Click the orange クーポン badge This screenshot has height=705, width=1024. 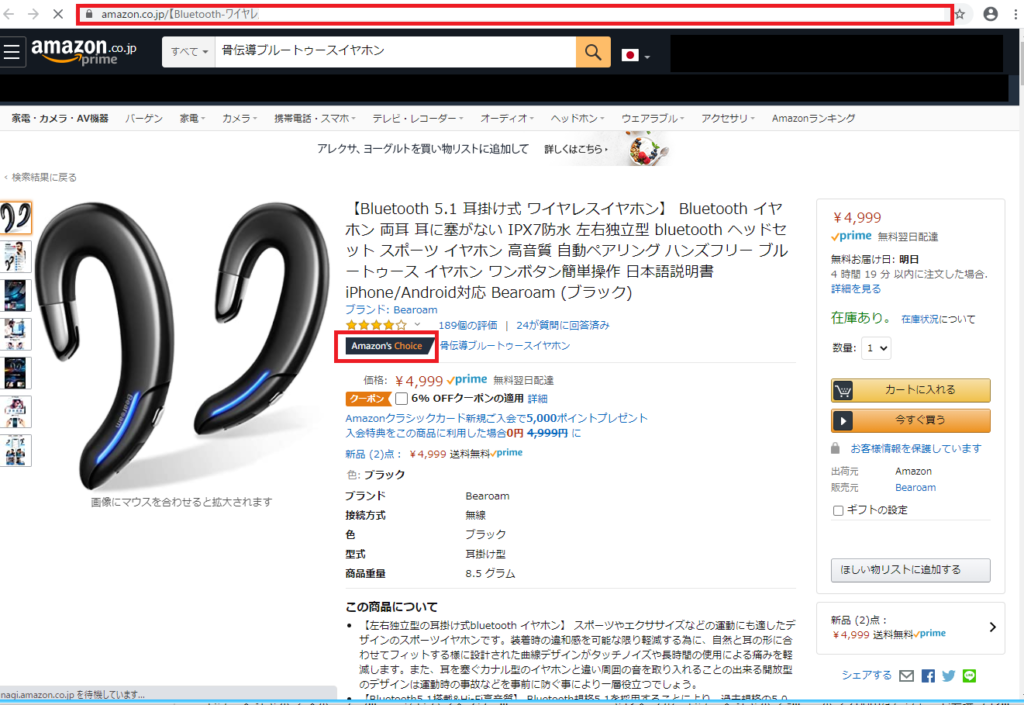368,398
